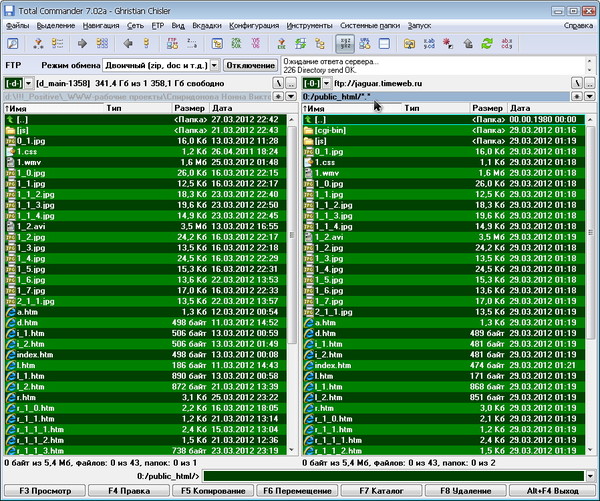Open left panel favorites asterisk button
Viewport: 600px width, 501px height.
click(x=279, y=96)
